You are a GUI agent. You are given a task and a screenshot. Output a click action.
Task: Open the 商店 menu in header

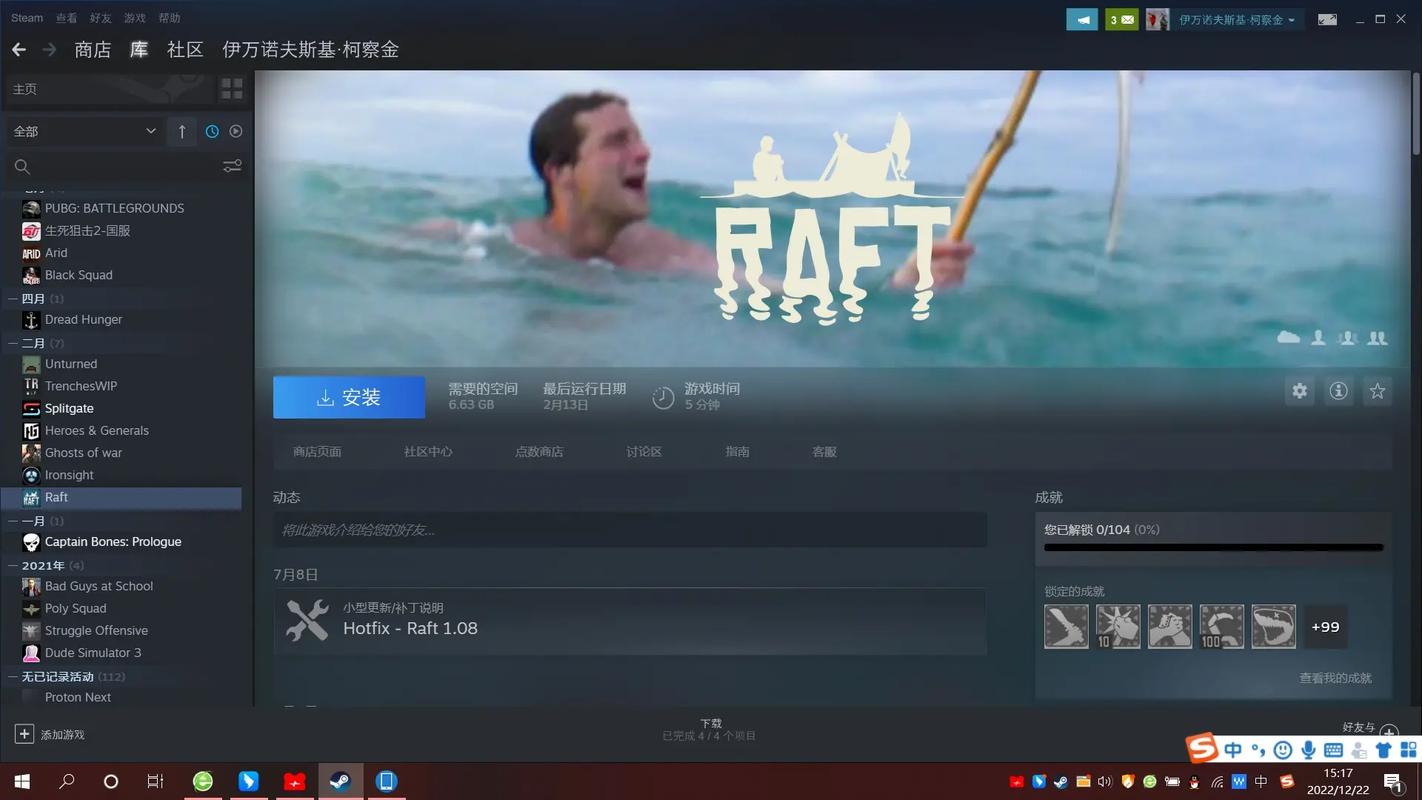pos(93,49)
